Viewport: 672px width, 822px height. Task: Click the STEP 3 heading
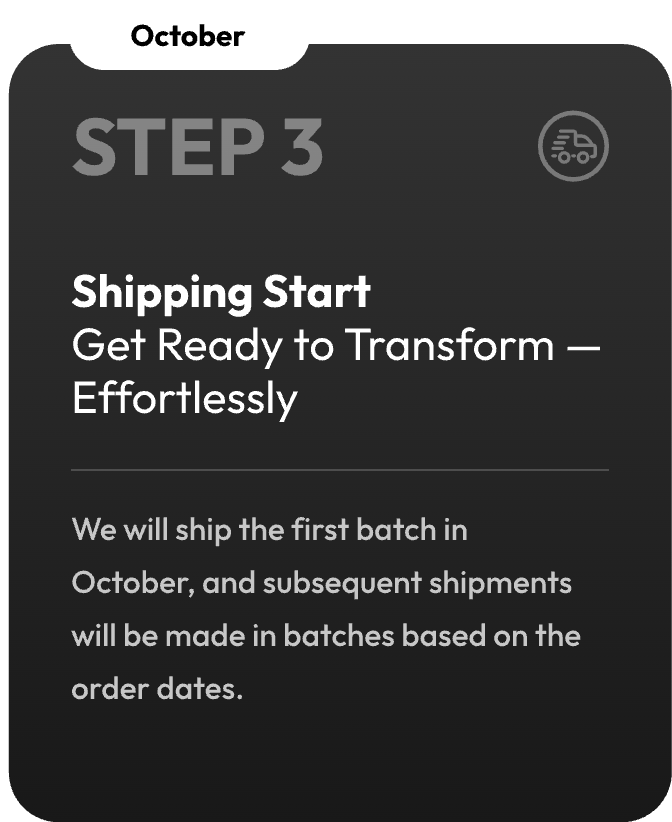pyautogui.click(x=197, y=146)
